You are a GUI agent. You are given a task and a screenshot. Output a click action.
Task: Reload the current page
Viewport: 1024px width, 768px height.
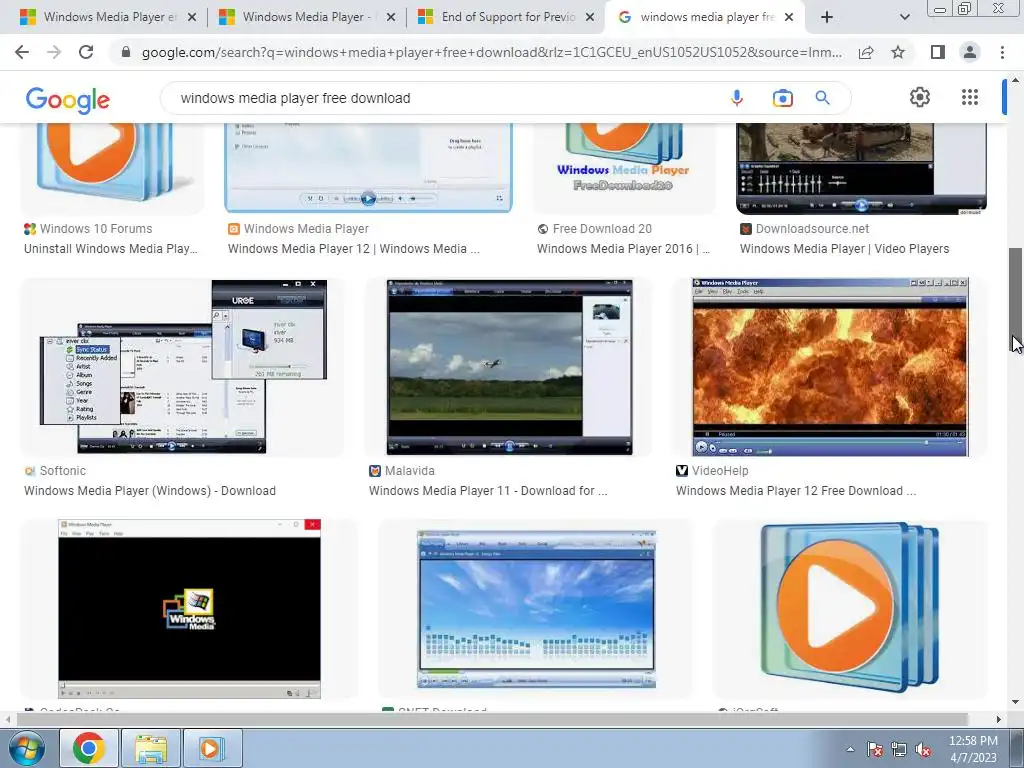coord(86,52)
